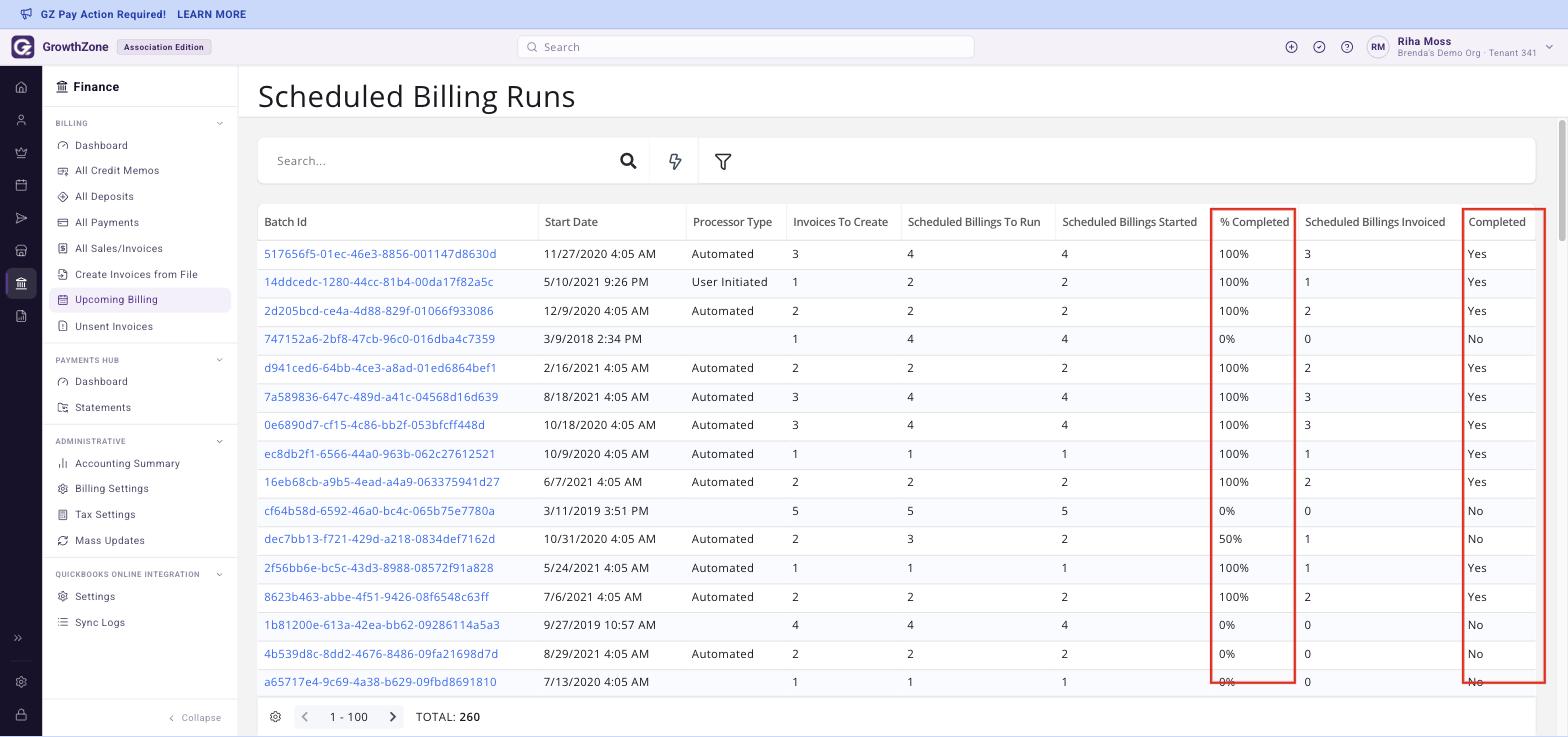Viewport: 1568px width, 737px height.
Task: Select Create Invoices from File
Action: coord(136,275)
